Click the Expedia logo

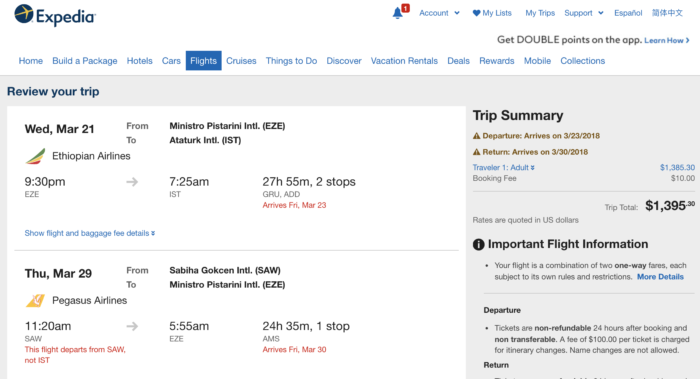(55, 16)
